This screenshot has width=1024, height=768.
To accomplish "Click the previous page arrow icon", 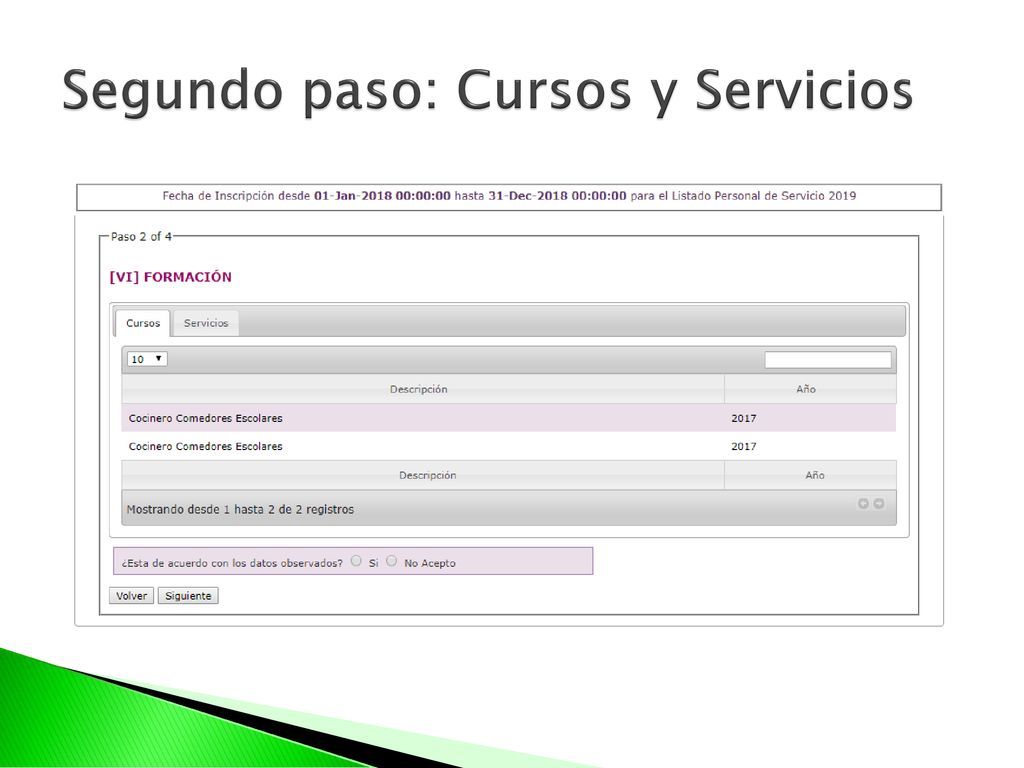I will (x=863, y=504).
